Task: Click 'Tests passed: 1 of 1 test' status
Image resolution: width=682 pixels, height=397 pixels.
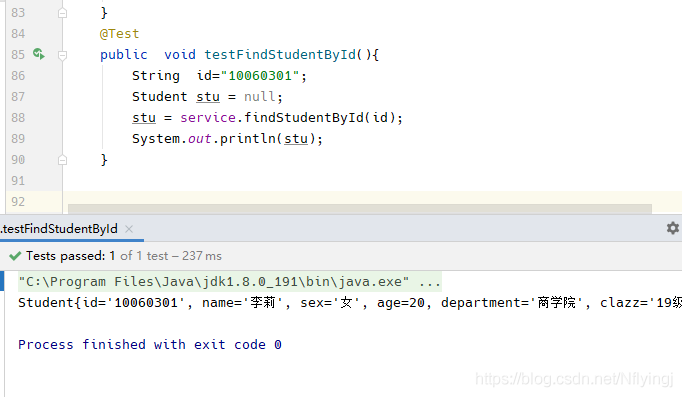Action: coord(97,256)
